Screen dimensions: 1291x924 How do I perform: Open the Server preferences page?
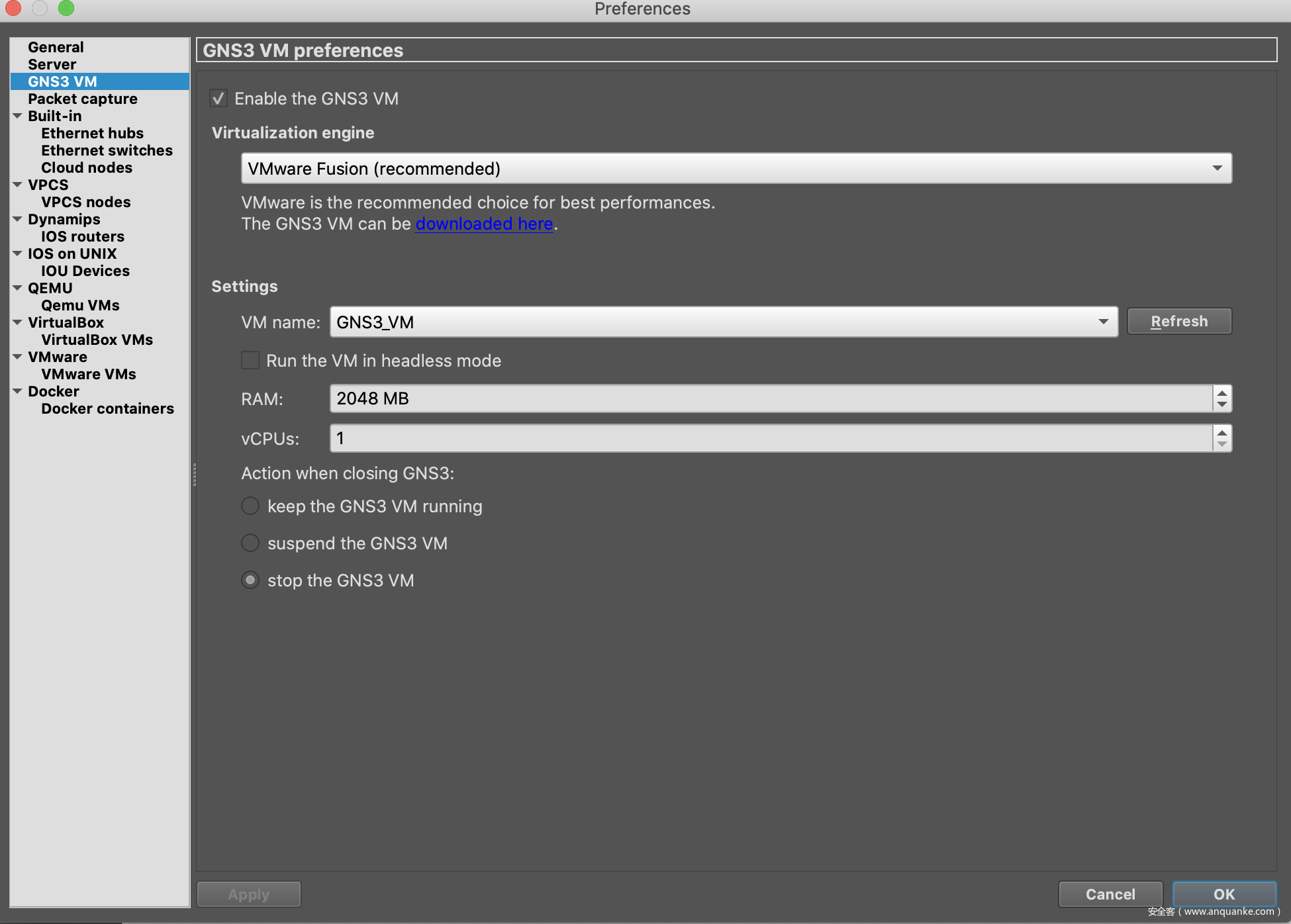[52, 64]
